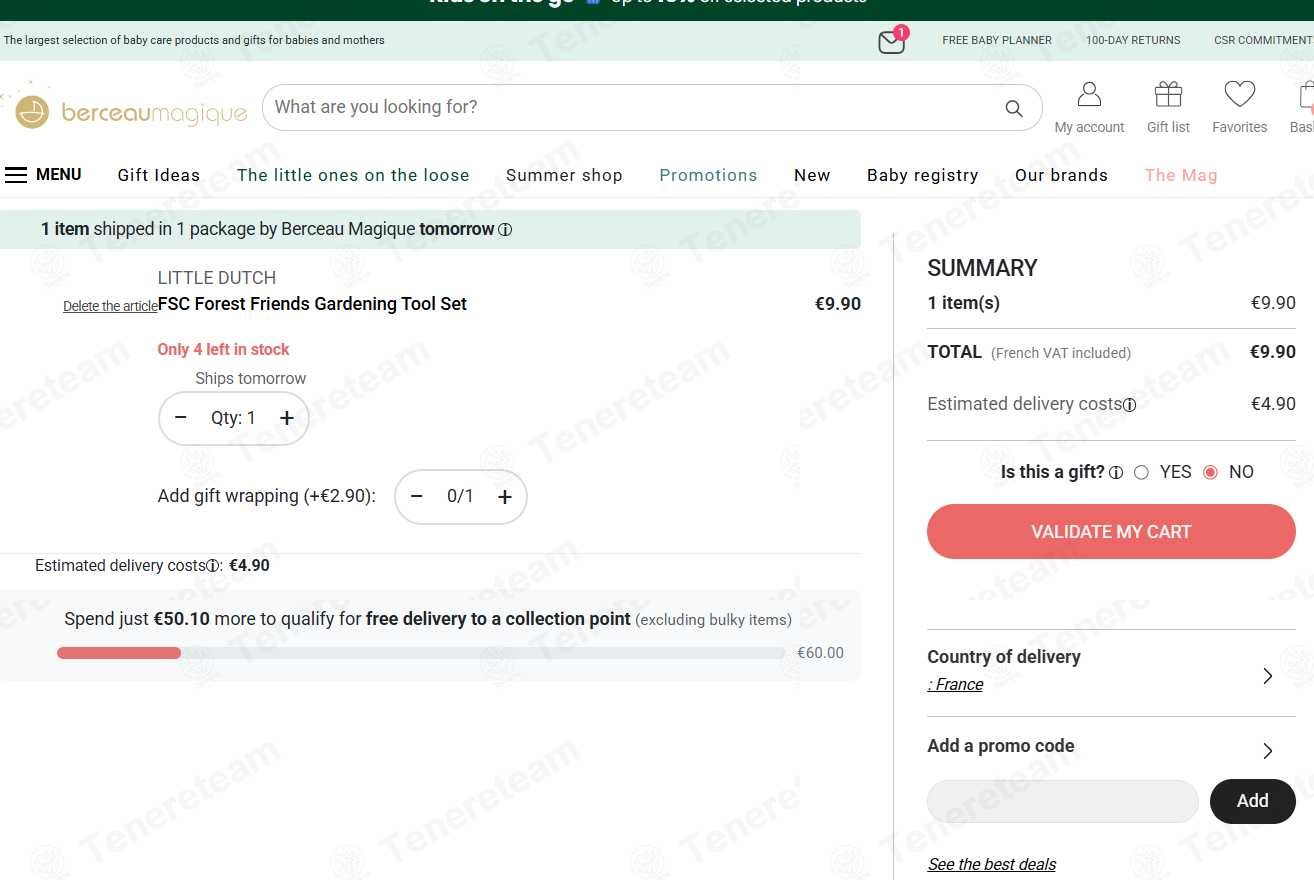Viewport: 1314px width, 880px height.
Task: Click See the best deals link
Action: point(992,864)
